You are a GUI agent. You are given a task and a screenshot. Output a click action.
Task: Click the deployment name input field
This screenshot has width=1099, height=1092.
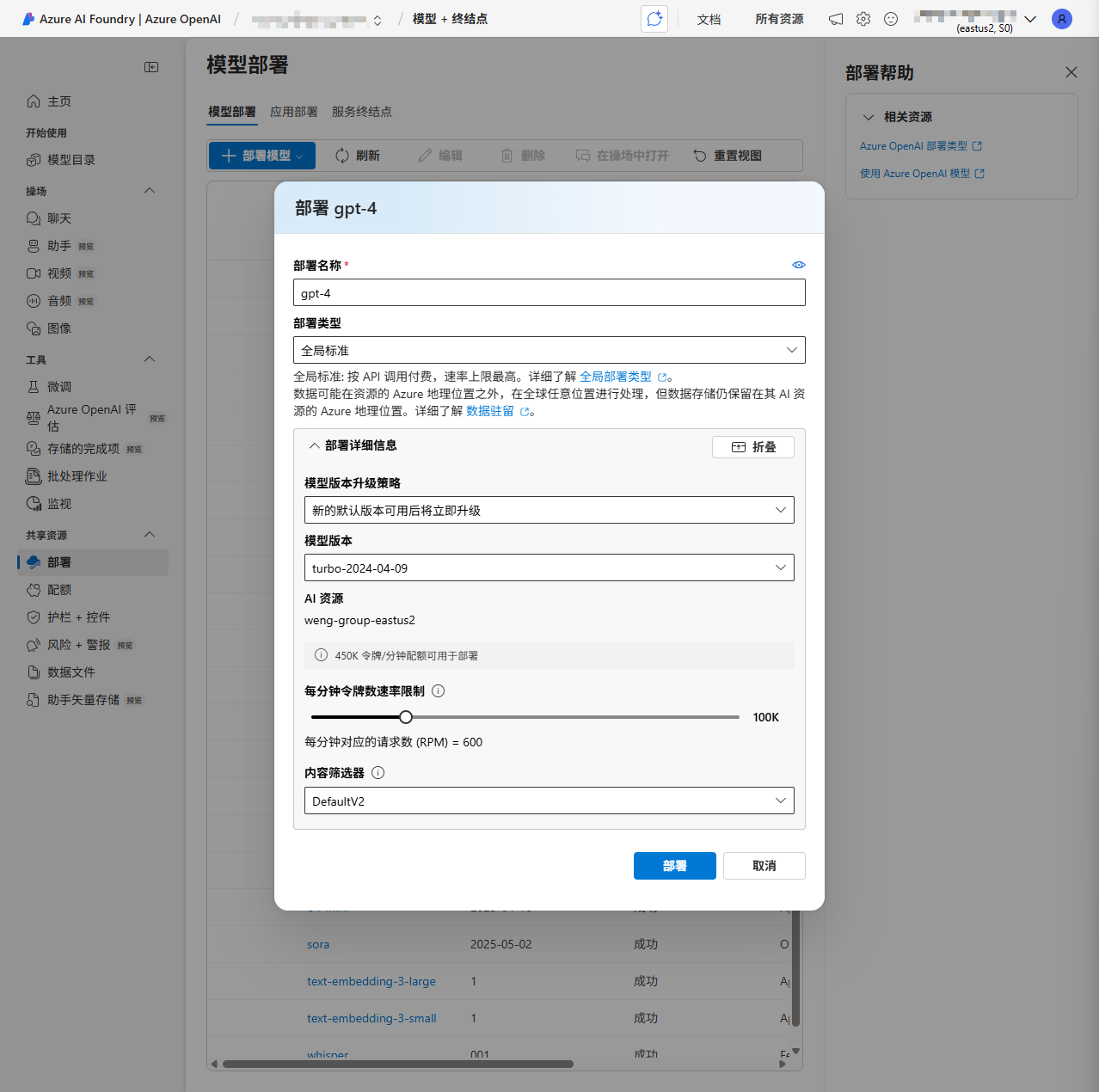tap(549, 292)
